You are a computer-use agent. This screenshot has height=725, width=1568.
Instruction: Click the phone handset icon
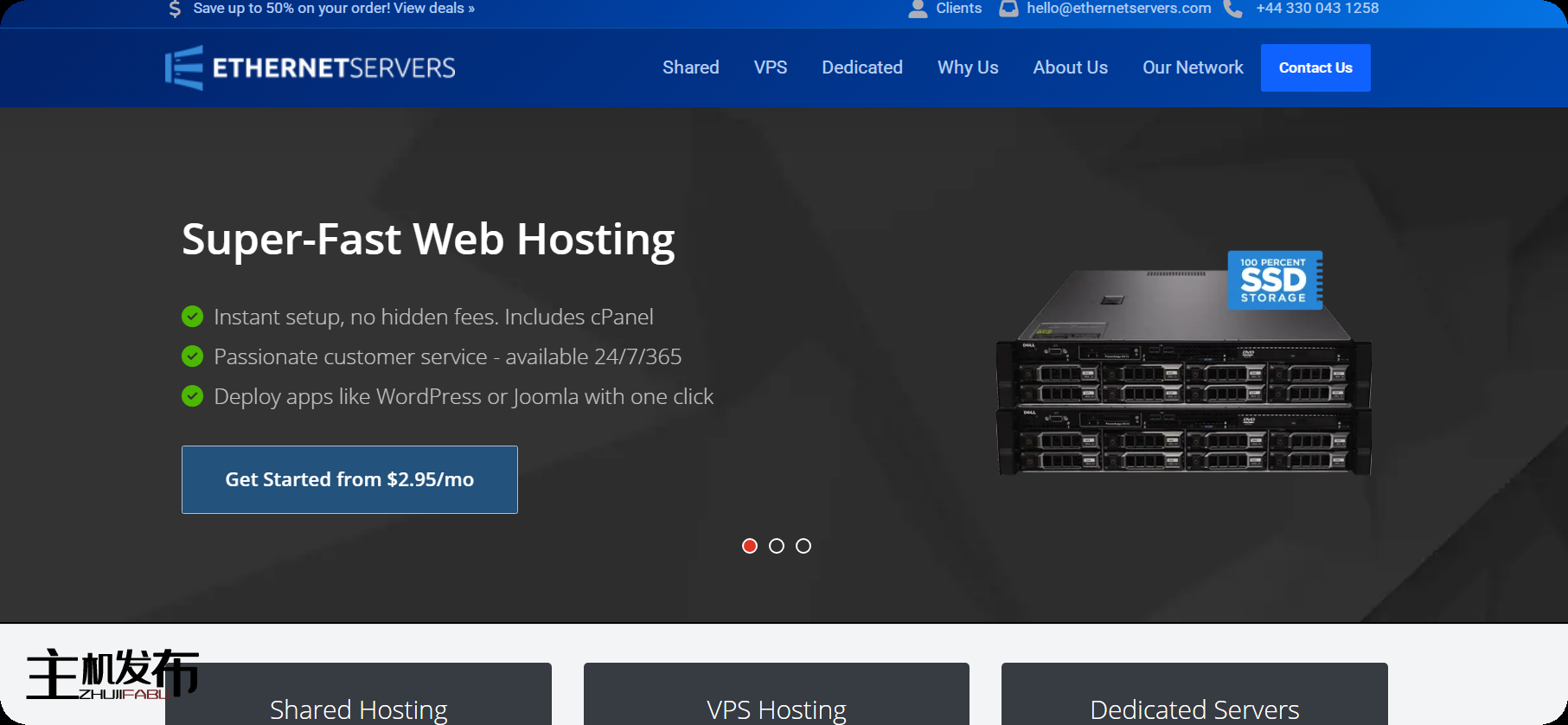click(1233, 9)
